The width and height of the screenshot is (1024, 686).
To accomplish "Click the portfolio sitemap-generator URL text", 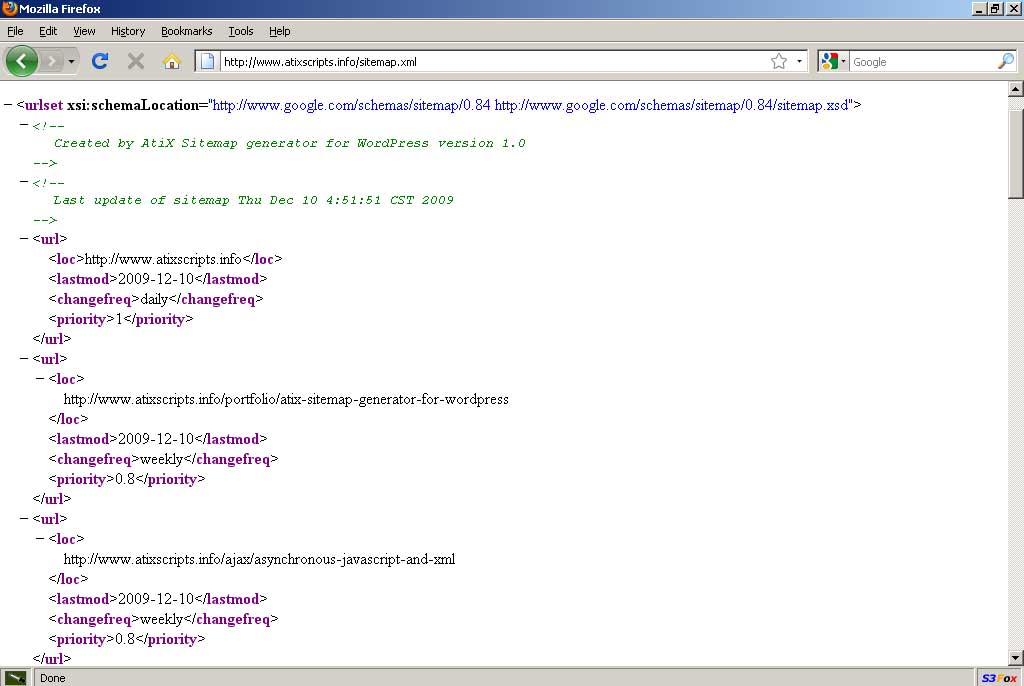I will [286, 399].
